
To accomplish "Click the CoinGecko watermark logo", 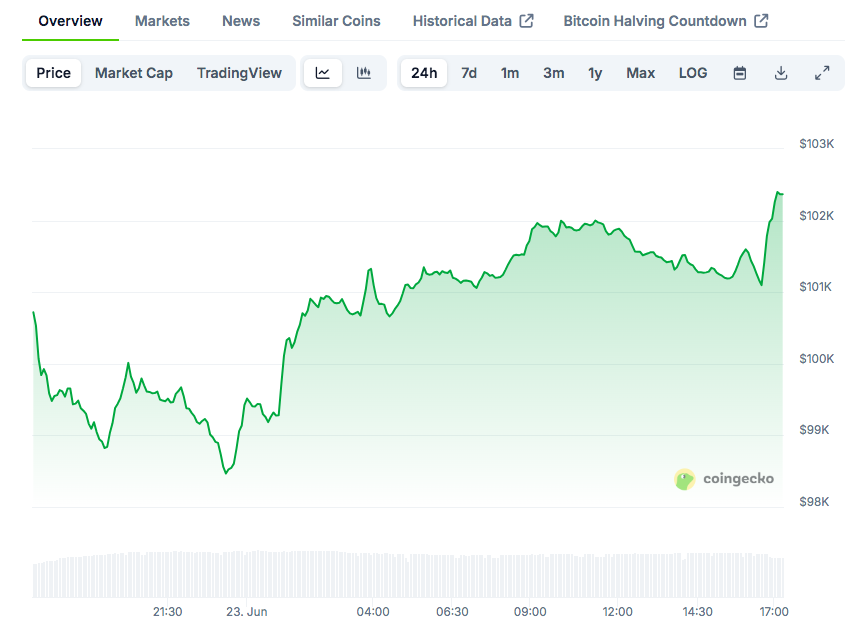I will (x=724, y=479).
